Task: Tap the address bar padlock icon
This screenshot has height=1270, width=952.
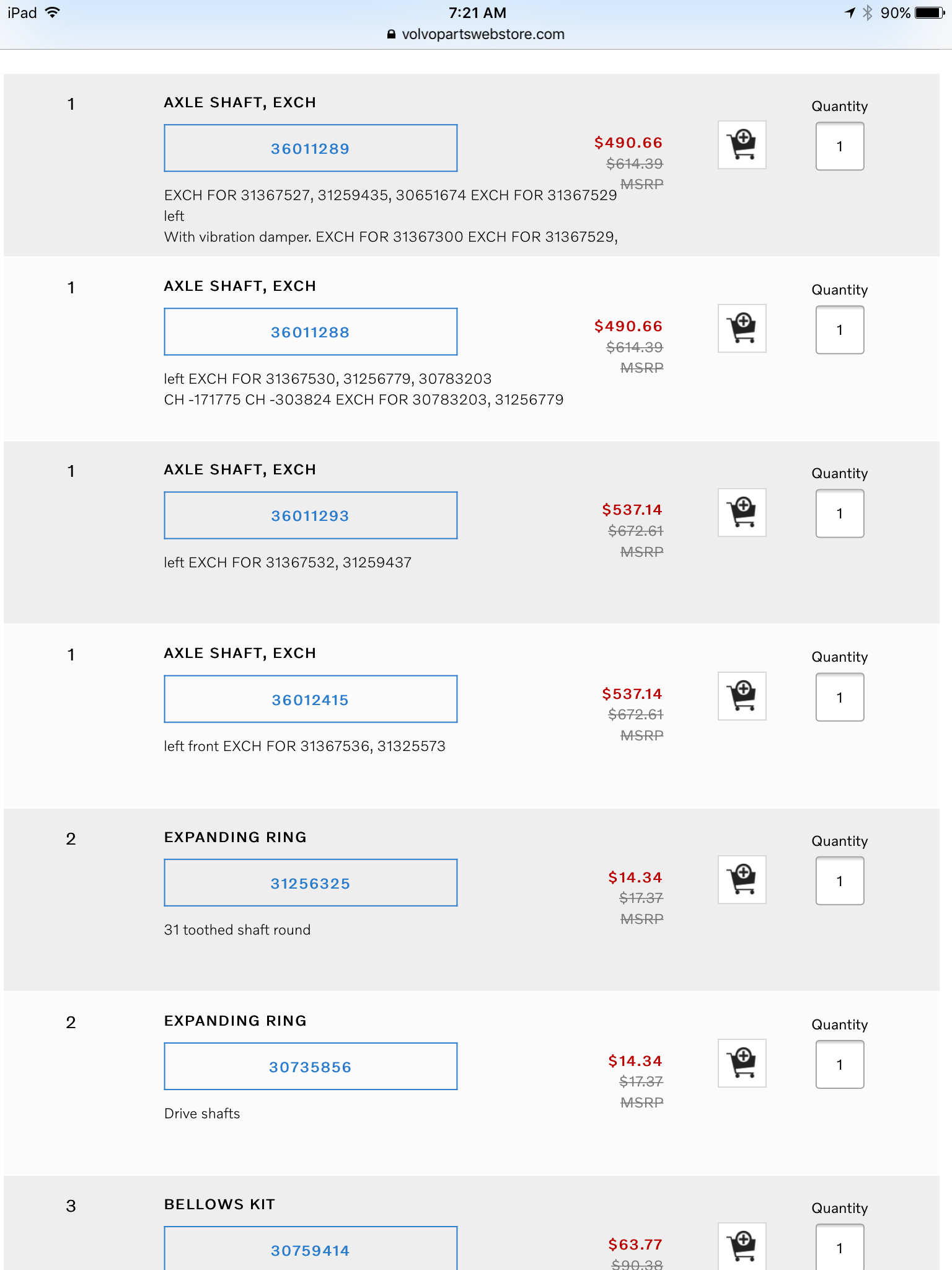Action: click(x=391, y=35)
